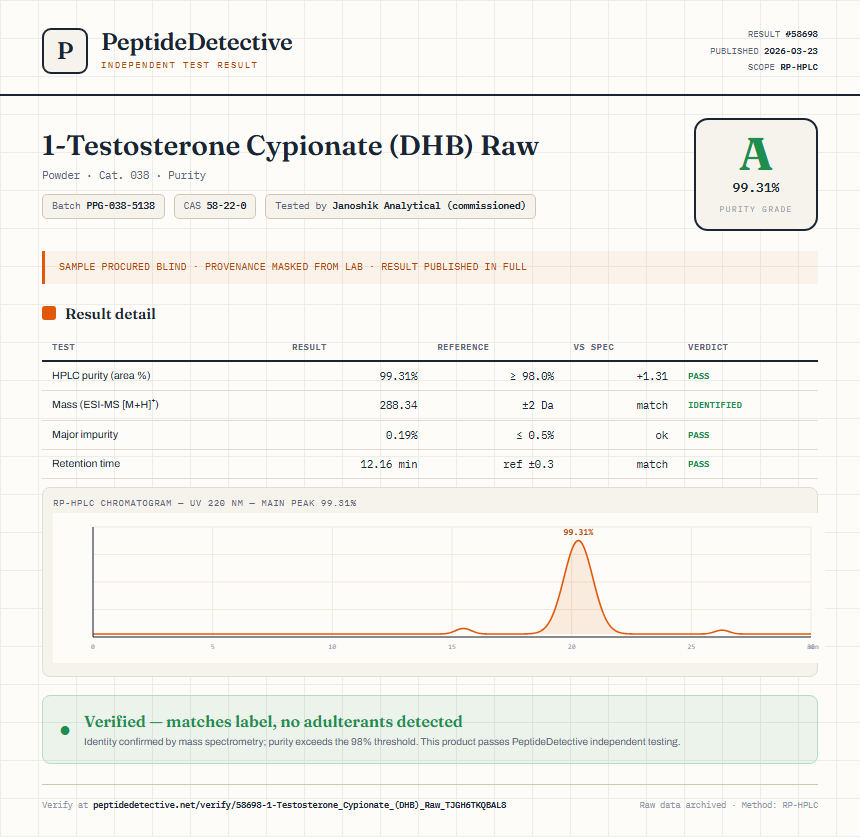Click the 288.34 mass result value

(x=399, y=405)
